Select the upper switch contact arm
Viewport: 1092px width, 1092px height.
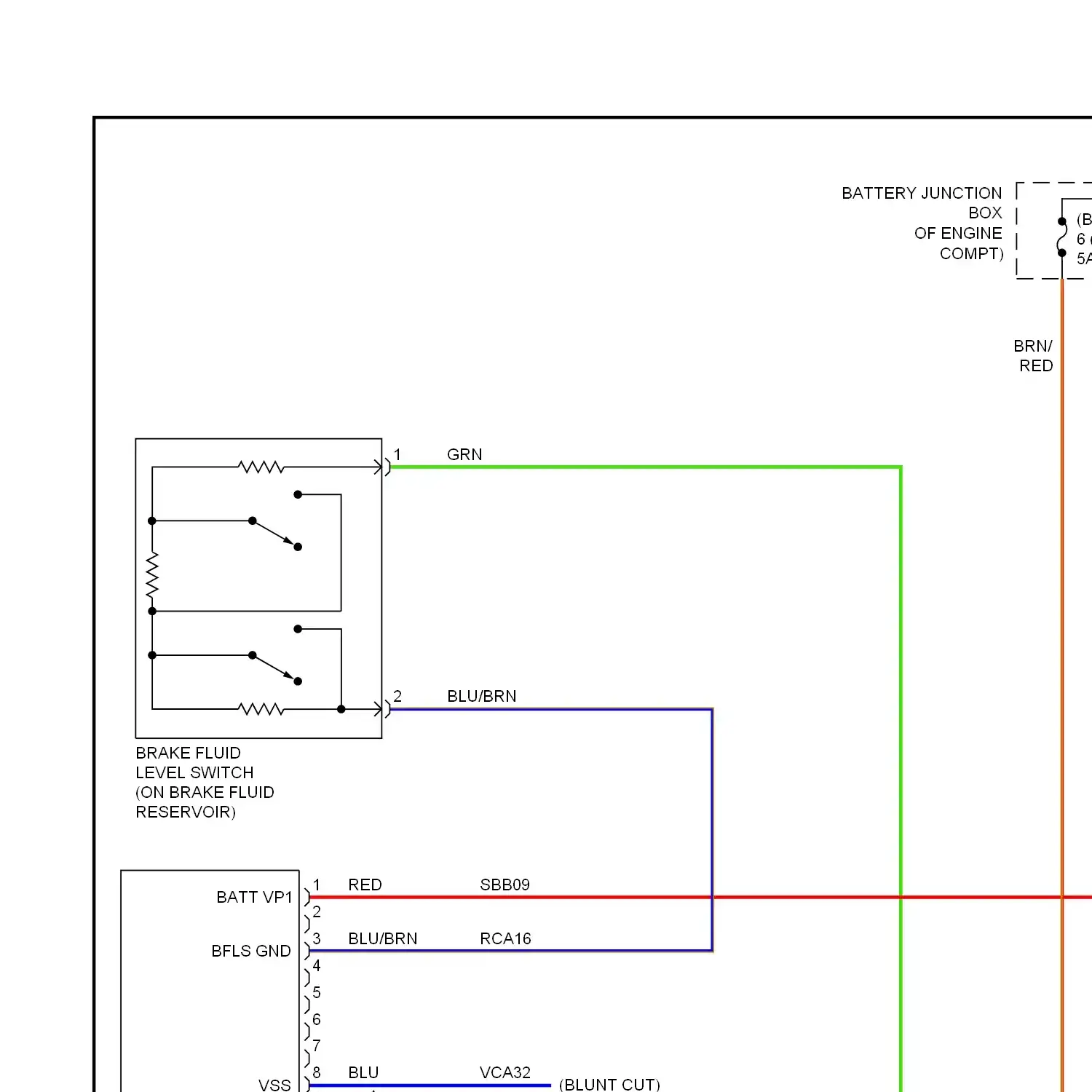pyautogui.click(x=274, y=534)
